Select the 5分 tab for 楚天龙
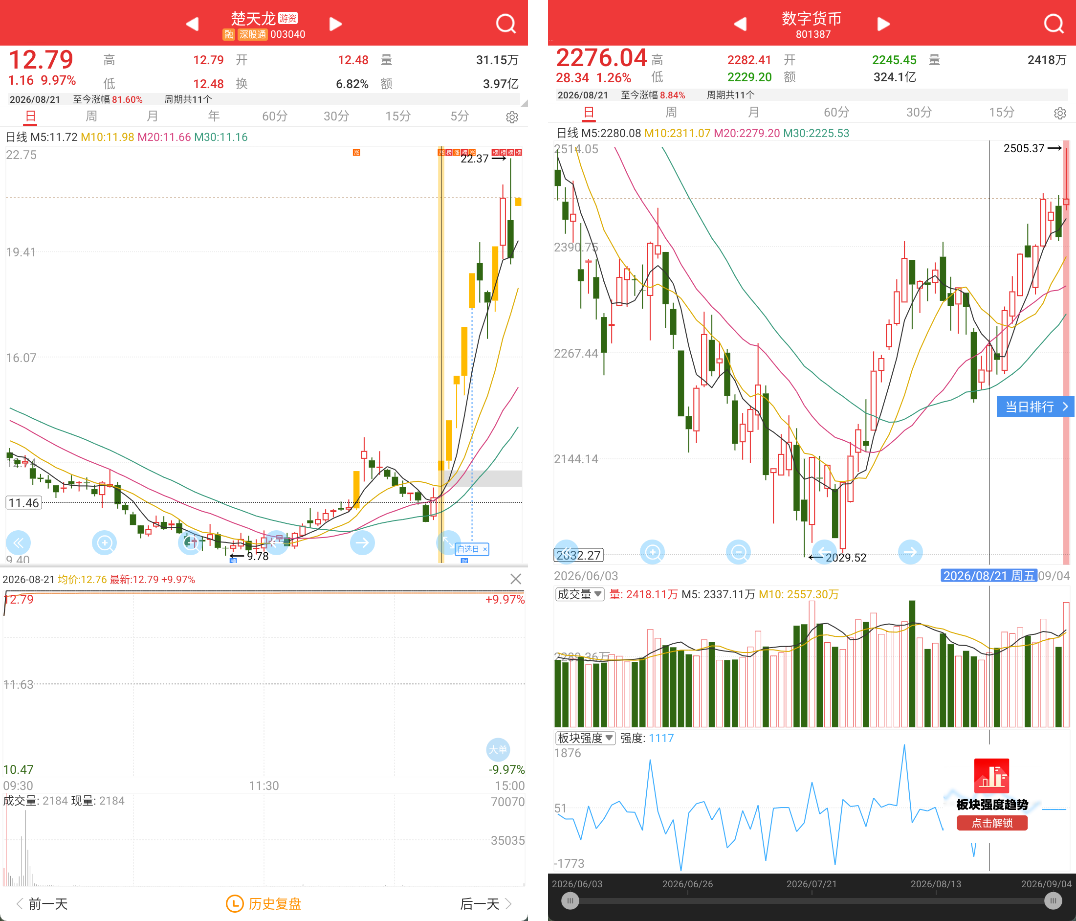 click(460, 117)
